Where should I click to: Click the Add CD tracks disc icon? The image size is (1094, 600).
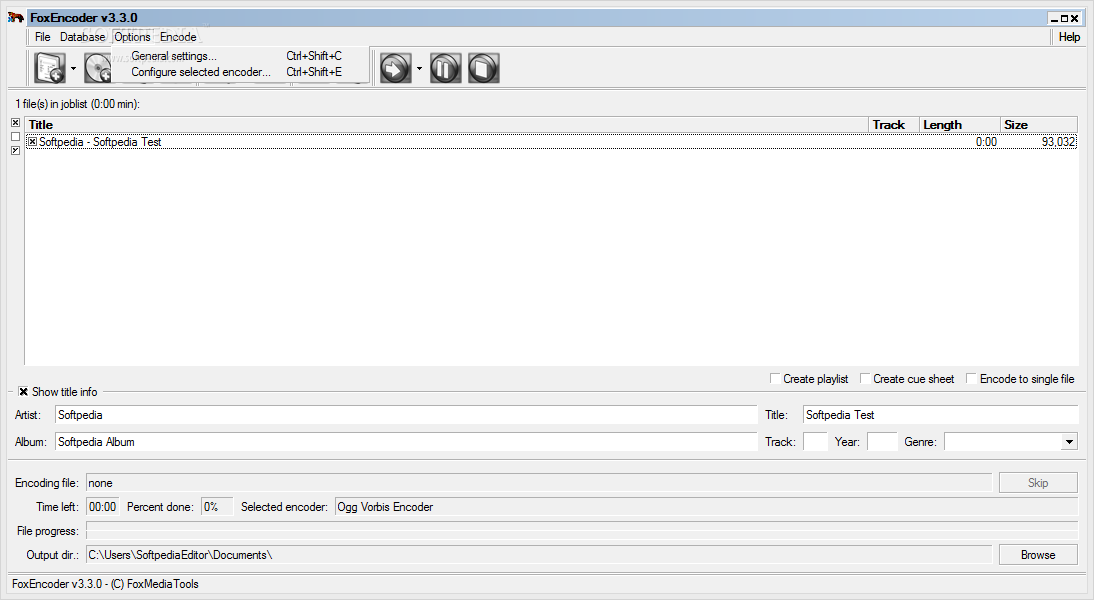tap(98, 68)
